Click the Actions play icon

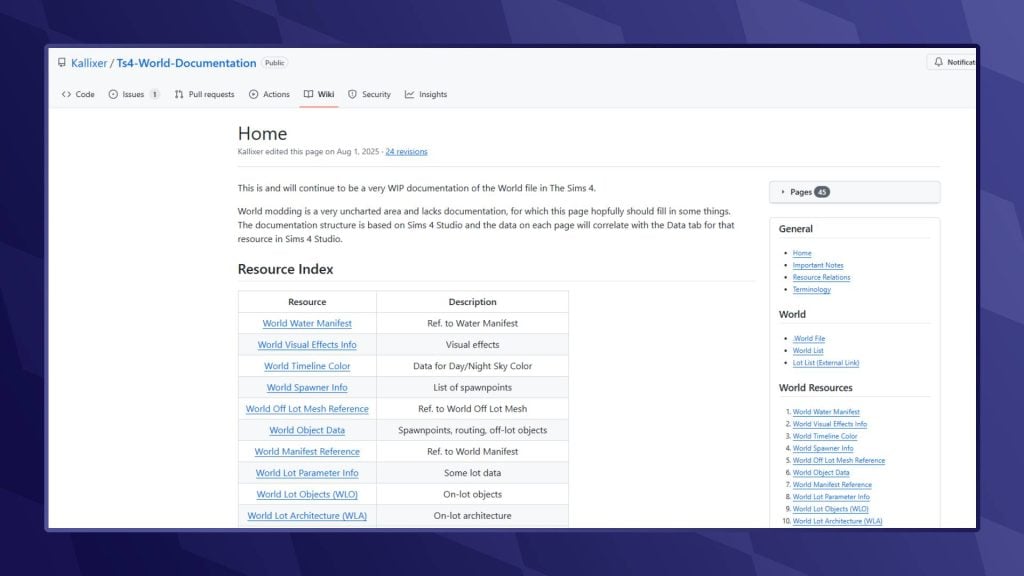click(254, 94)
